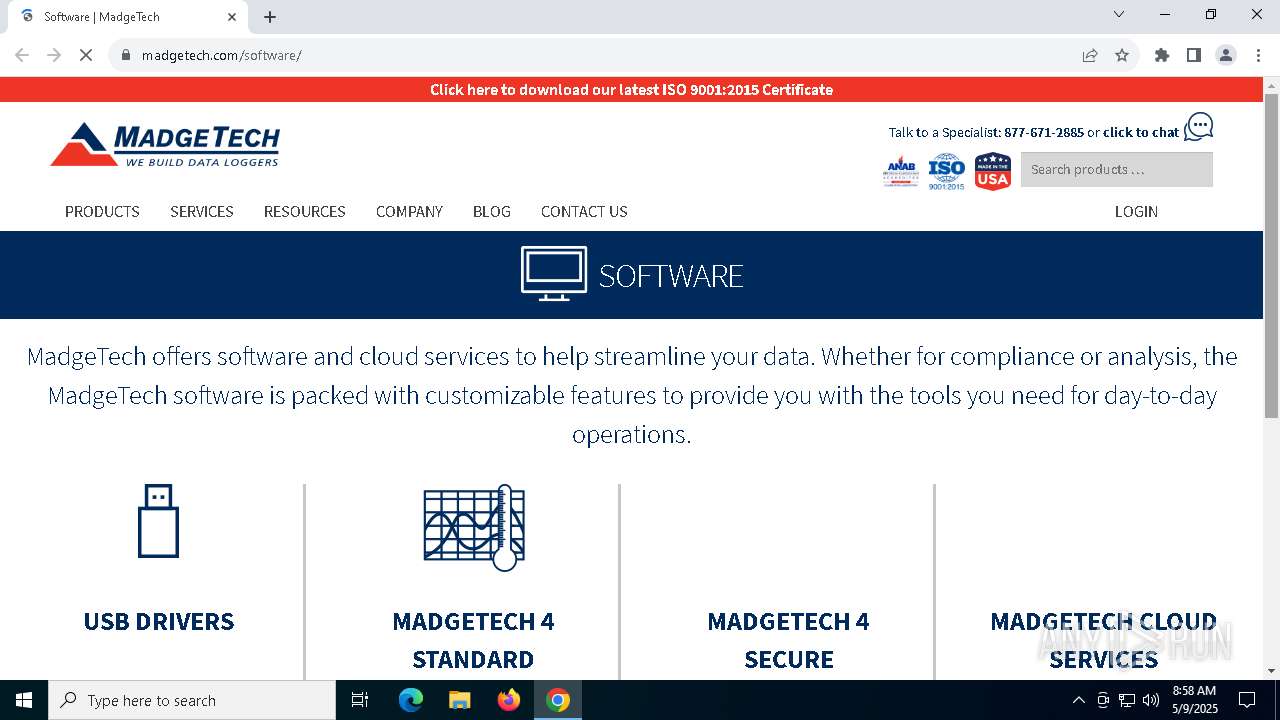Open File Explorer from the taskbar
The image size is (1280, 720).
[460, 700]
